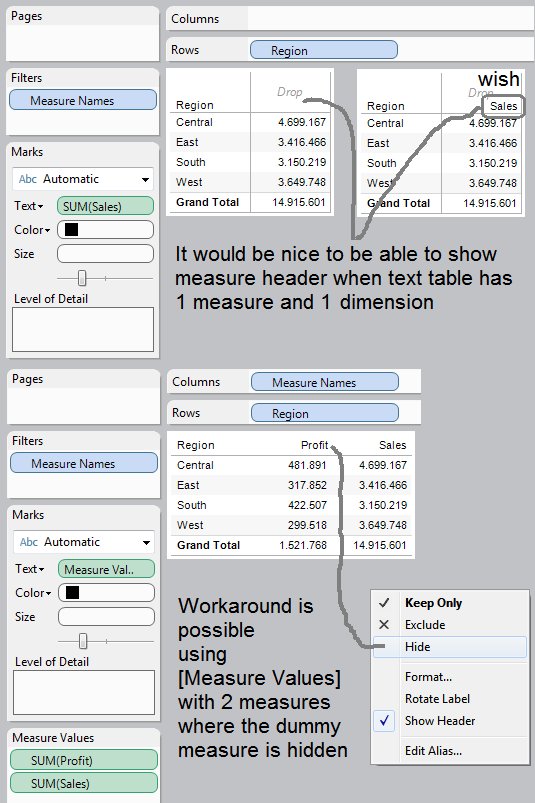535x803 pixels.
Task: Click the Abc mark type icon in upper Marks card
Action: pos(28,179)
